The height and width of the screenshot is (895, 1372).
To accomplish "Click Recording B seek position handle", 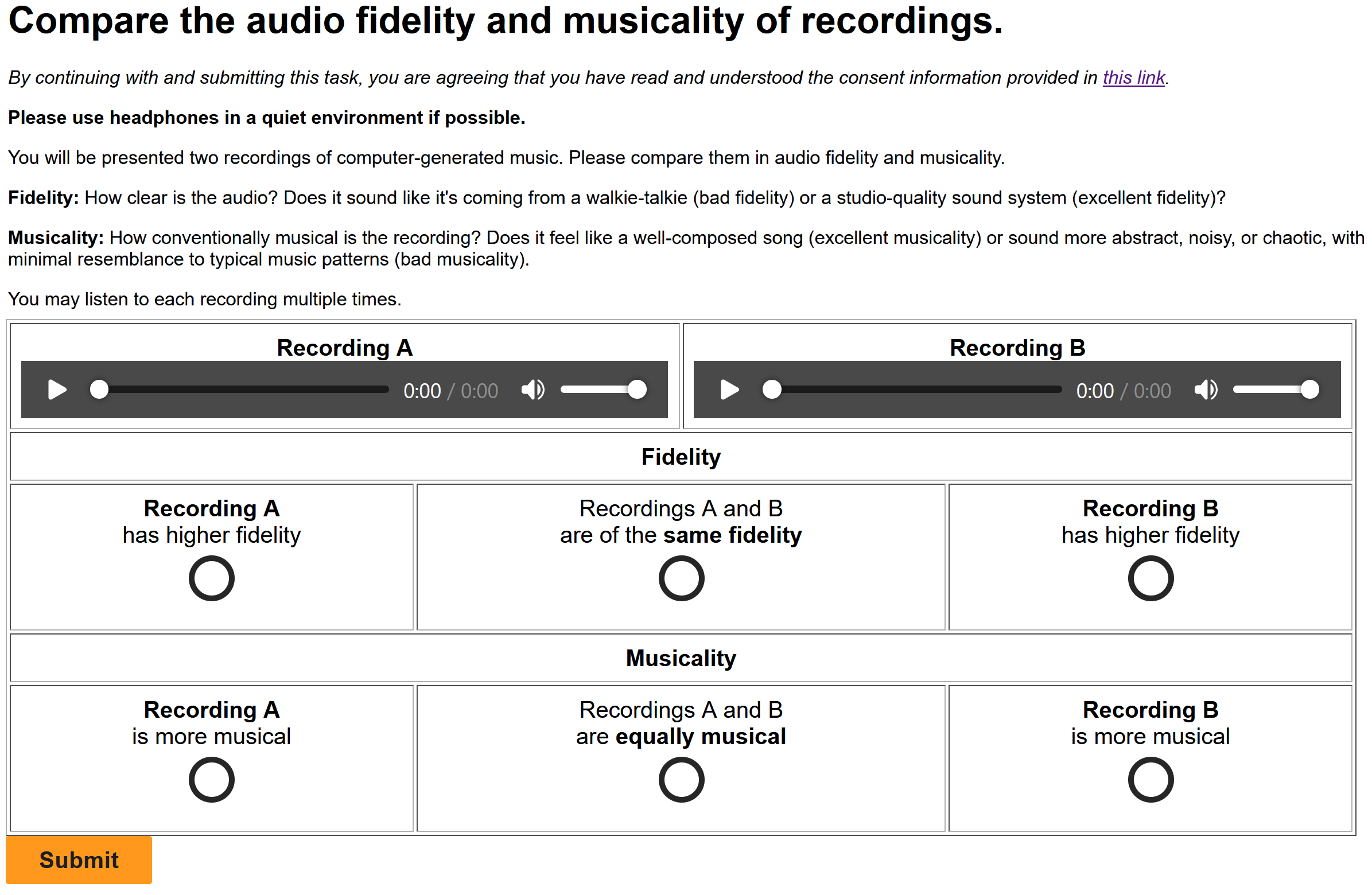I will (x=772, y=390).
